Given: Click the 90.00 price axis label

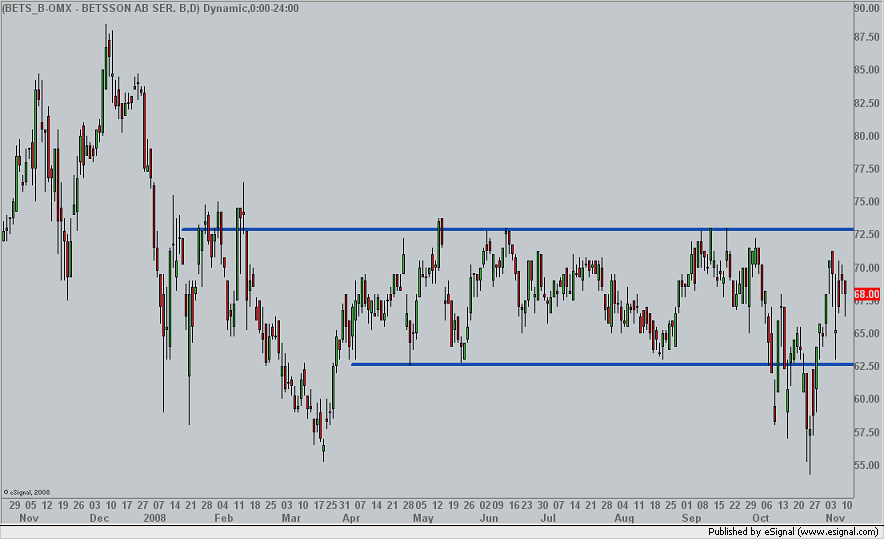Looking at the screenshot, I should 867,8.
